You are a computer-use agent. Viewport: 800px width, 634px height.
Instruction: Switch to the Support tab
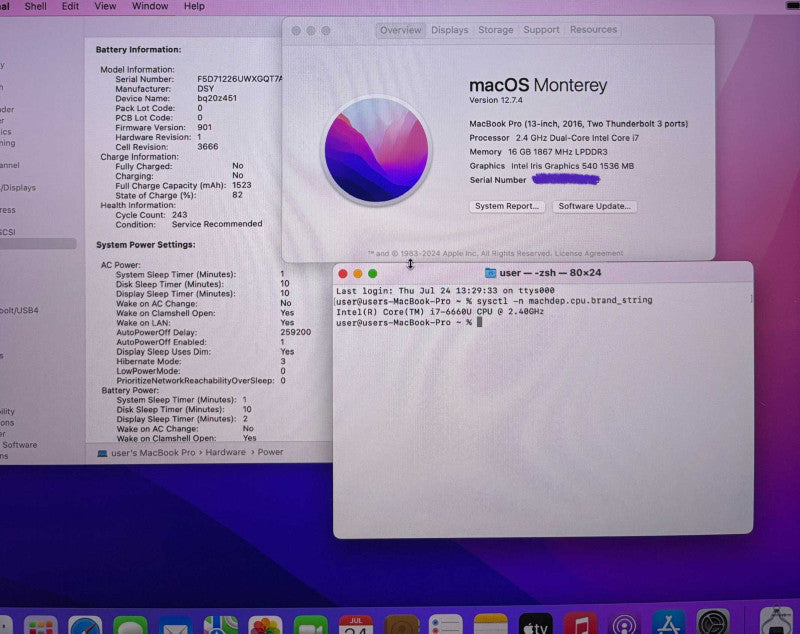click(x=541, y=30)
